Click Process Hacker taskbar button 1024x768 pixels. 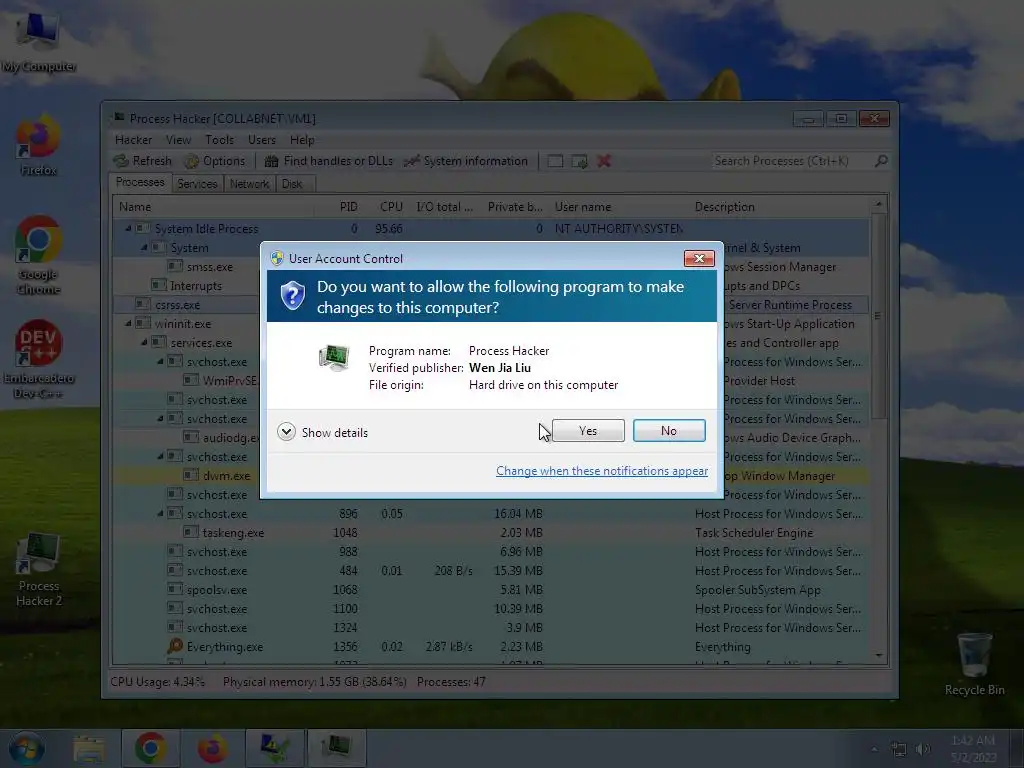point(336,748)
